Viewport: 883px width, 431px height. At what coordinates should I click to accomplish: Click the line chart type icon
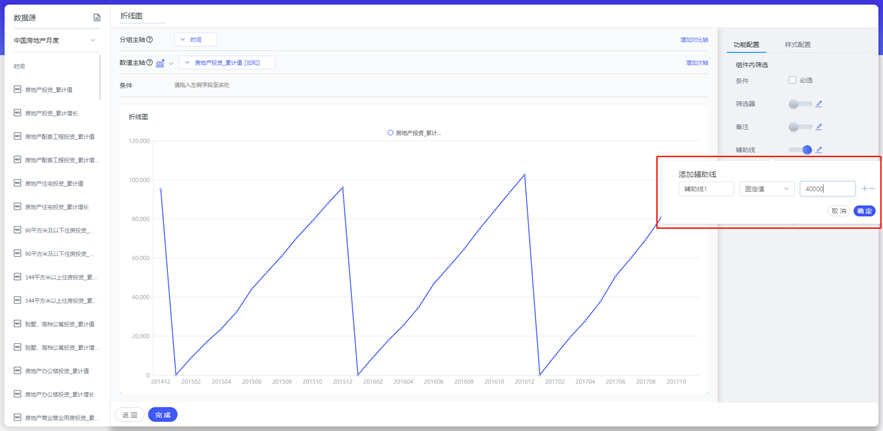[160, 63]
